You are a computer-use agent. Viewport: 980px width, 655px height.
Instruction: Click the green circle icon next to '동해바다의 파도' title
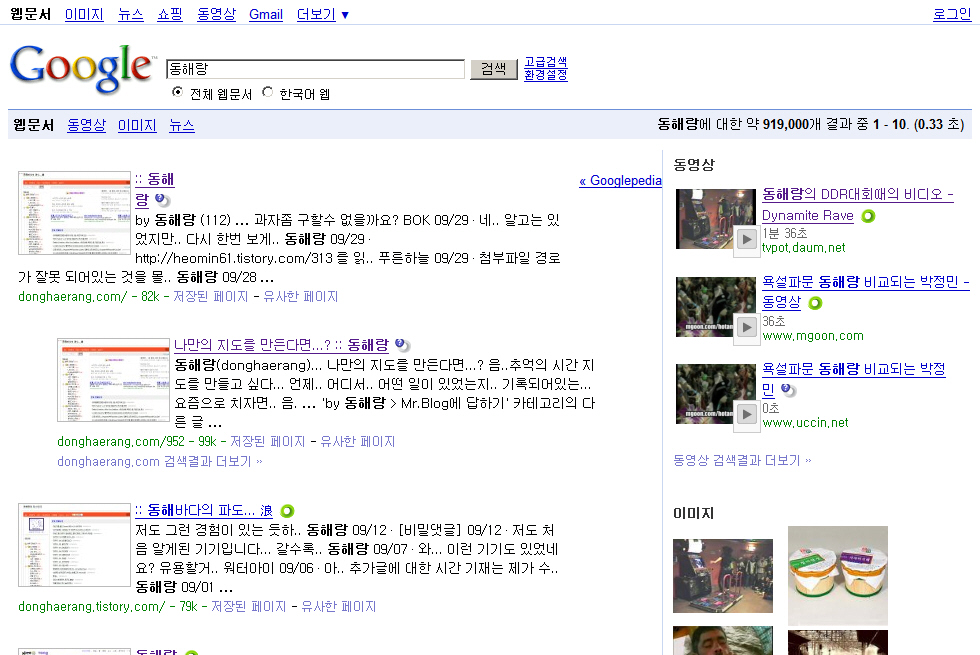[x=287, y=511]
